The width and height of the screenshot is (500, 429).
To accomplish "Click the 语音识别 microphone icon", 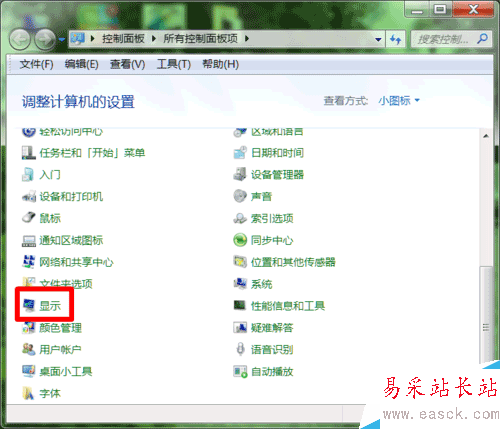I will click(240, 349).
